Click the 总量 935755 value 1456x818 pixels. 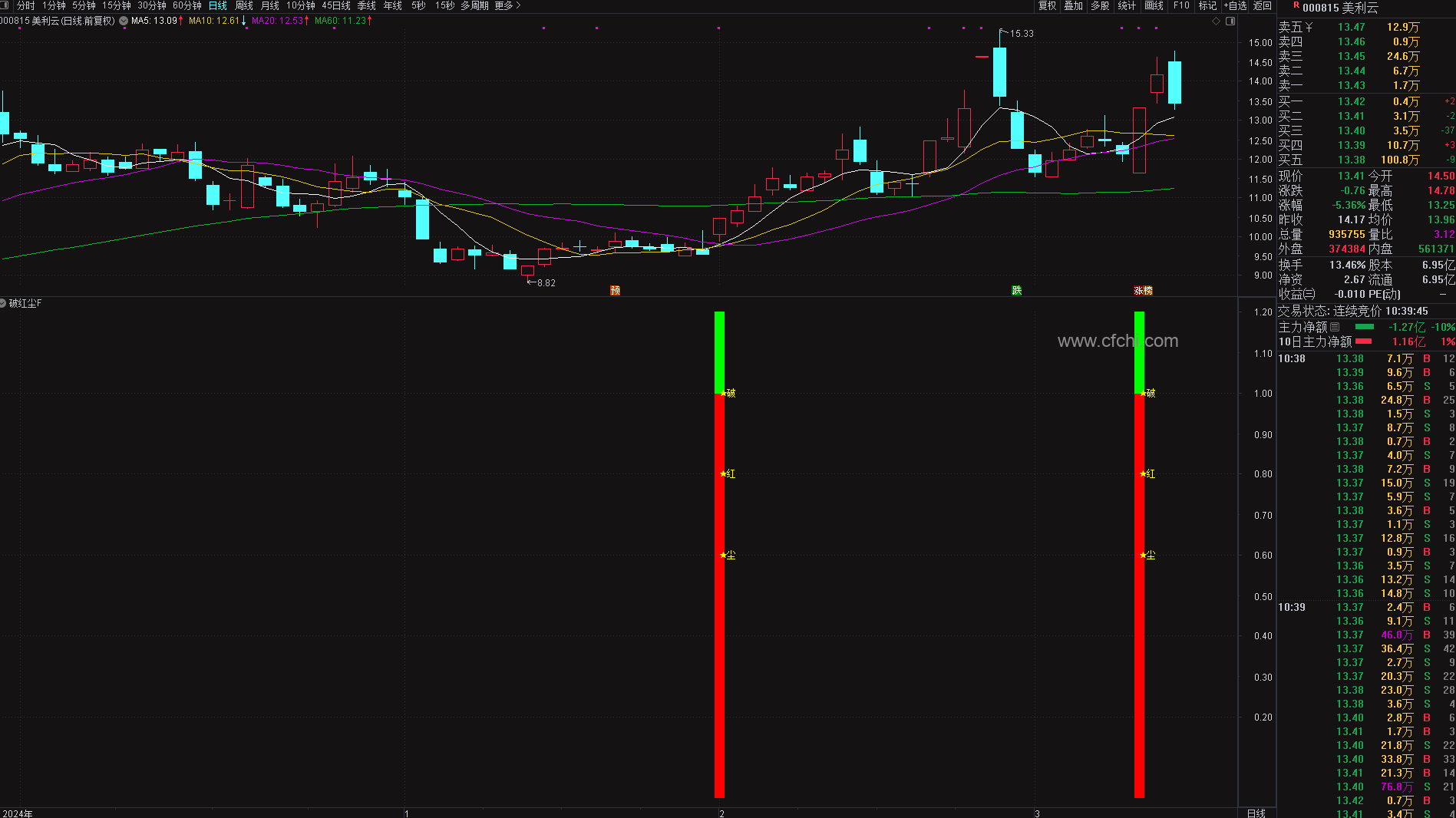pos(1347,234)
